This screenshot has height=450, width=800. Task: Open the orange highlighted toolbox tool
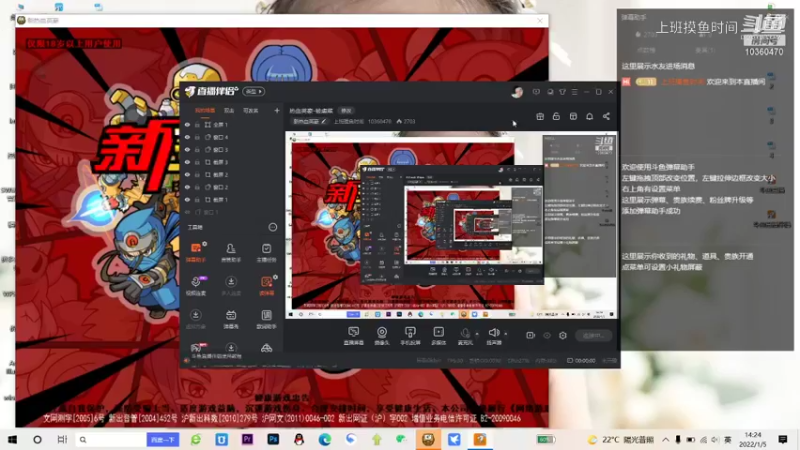click(x=266, y=285)
